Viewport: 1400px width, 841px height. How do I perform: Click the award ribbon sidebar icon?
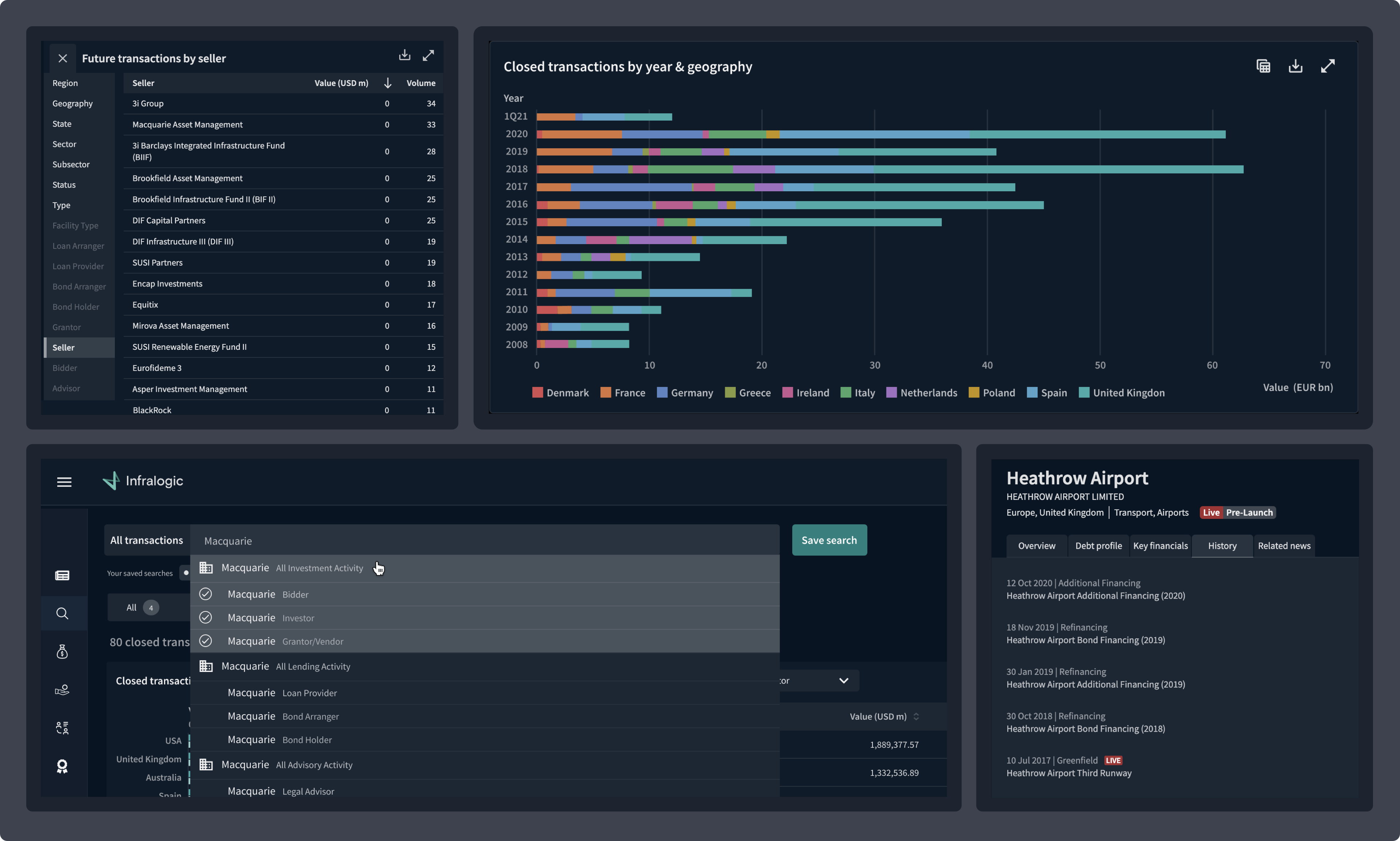(x=62, y=766)
